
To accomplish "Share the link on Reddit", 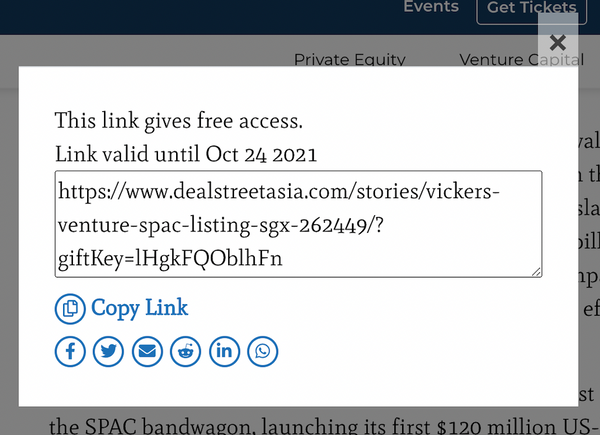I will click(x=185, y=351).
